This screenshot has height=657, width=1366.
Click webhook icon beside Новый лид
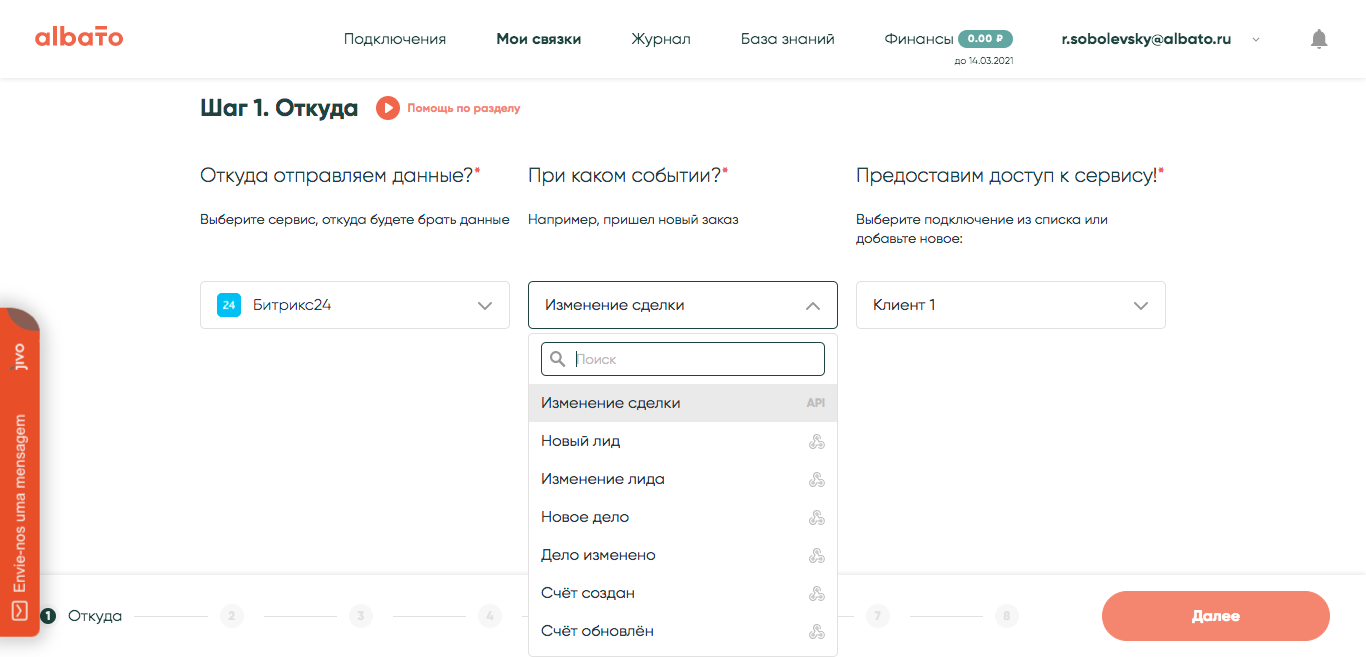click(816, 441)
